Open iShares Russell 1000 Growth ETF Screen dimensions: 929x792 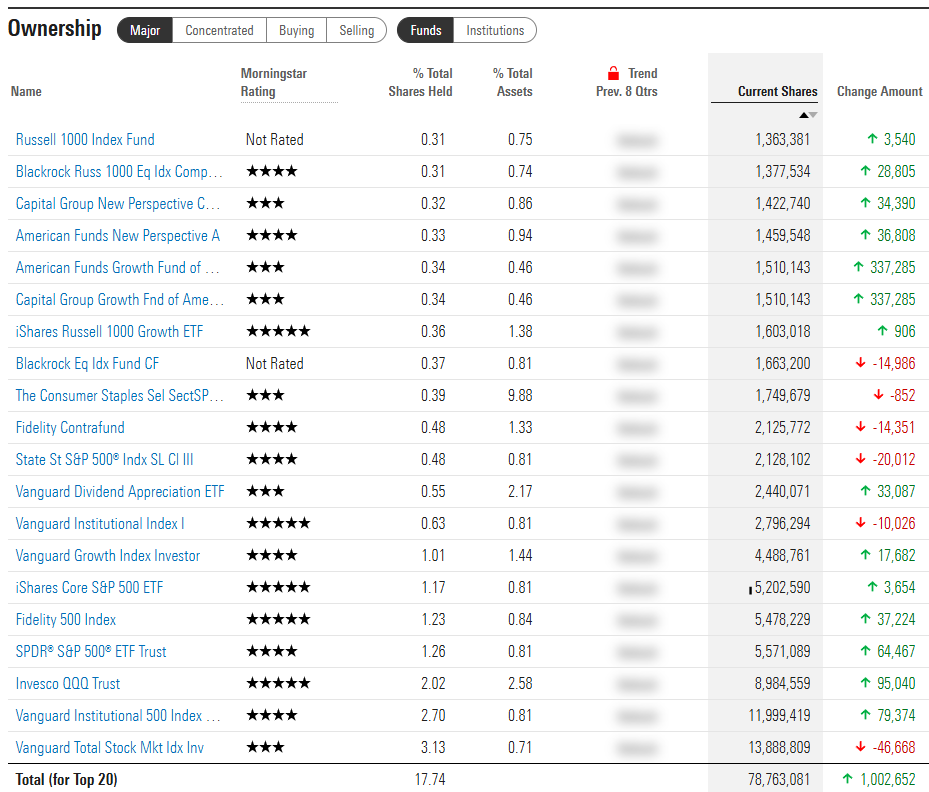[109, 332]
